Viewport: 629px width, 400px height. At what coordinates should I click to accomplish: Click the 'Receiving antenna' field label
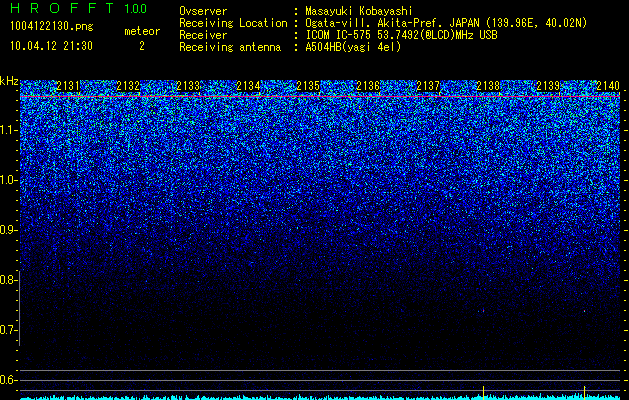tap(230, 47)
